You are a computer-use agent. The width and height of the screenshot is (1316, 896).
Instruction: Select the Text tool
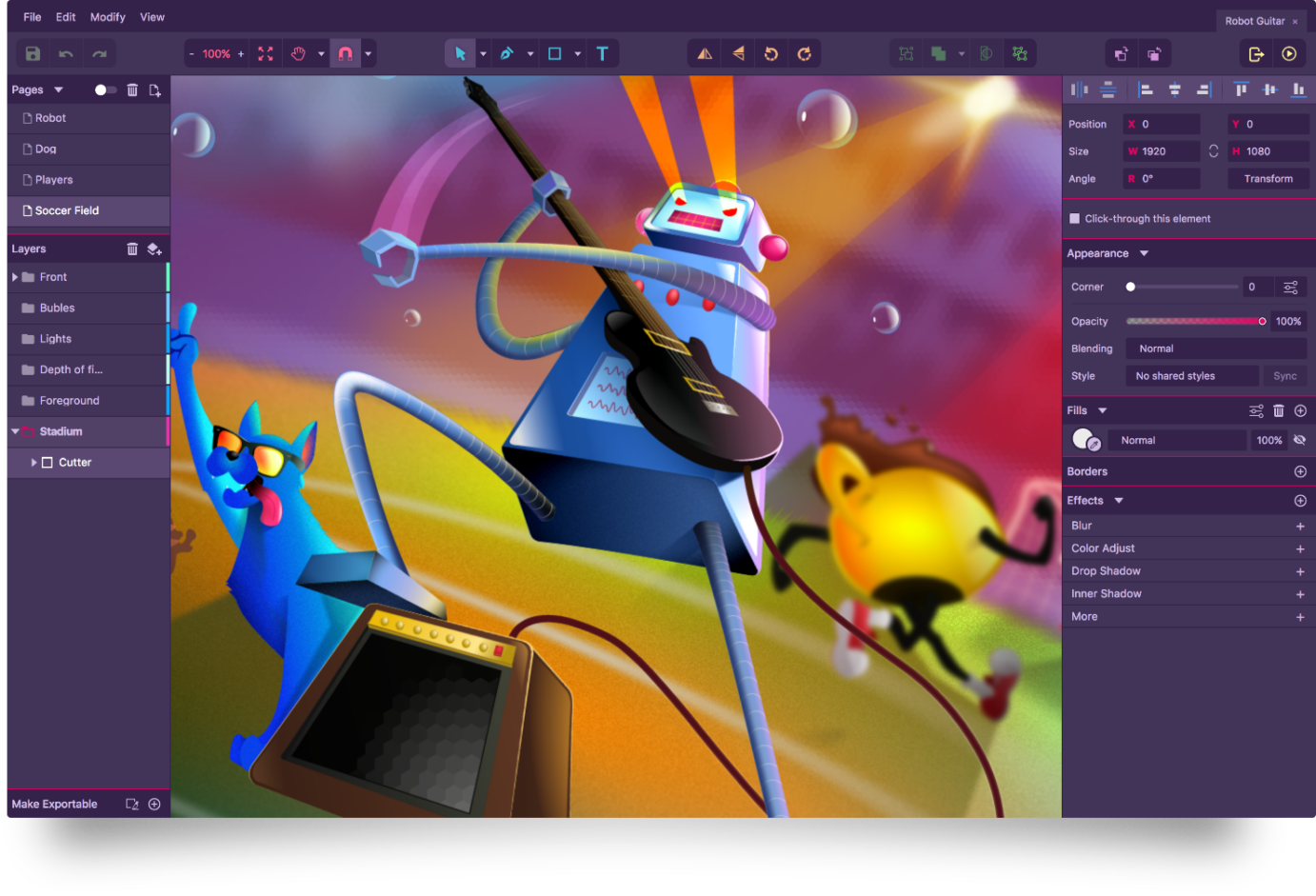coord(602,53)
